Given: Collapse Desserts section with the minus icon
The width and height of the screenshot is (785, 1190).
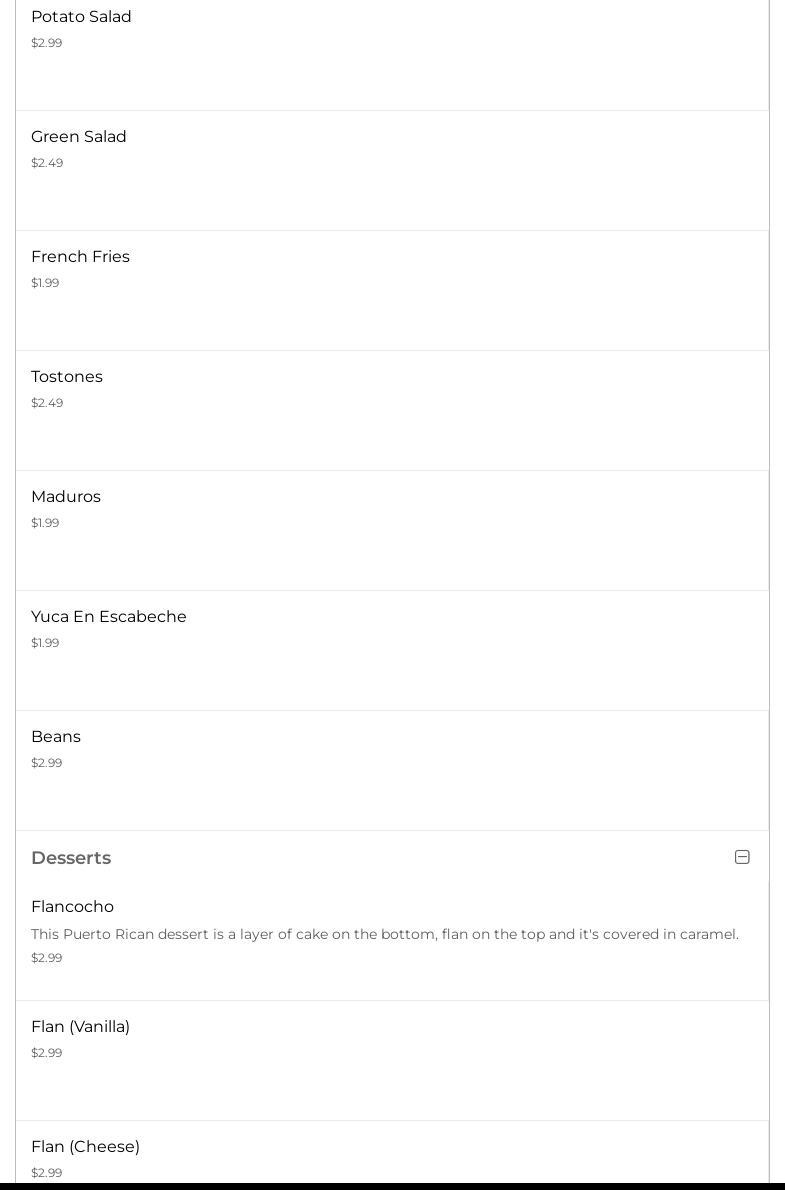Looking at the screenshot, I should tap(742, 857).
